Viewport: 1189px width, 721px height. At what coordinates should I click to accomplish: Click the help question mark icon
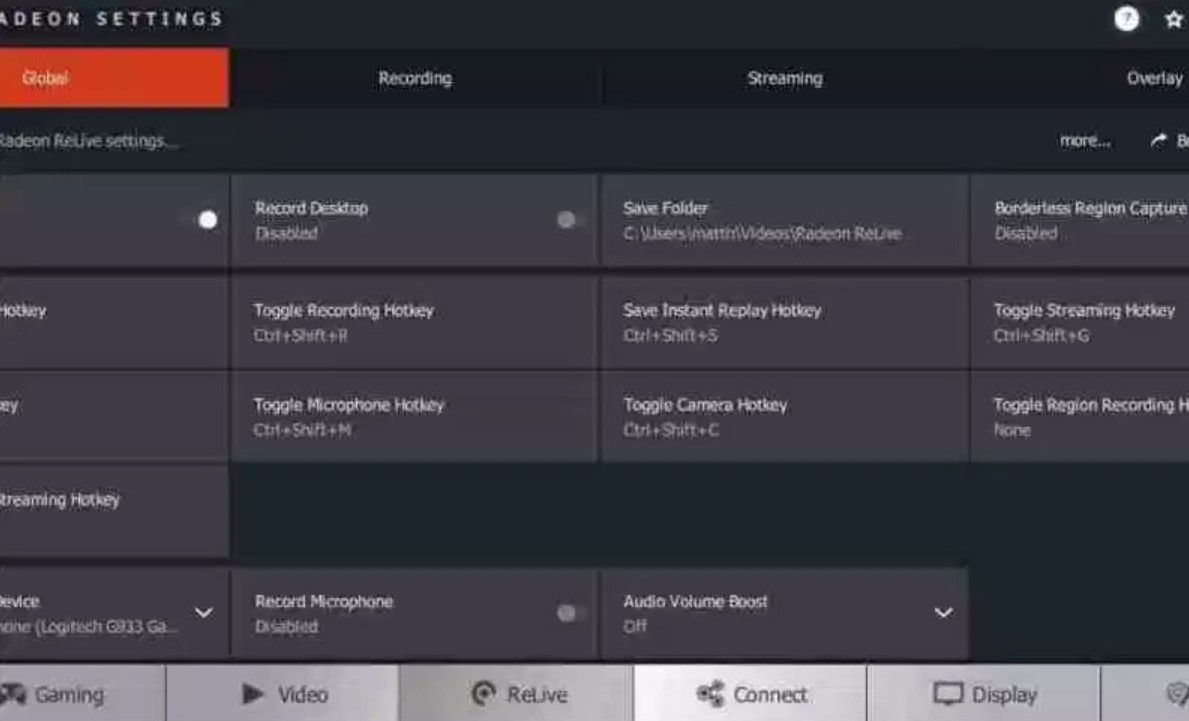(x=1126, y=18)
